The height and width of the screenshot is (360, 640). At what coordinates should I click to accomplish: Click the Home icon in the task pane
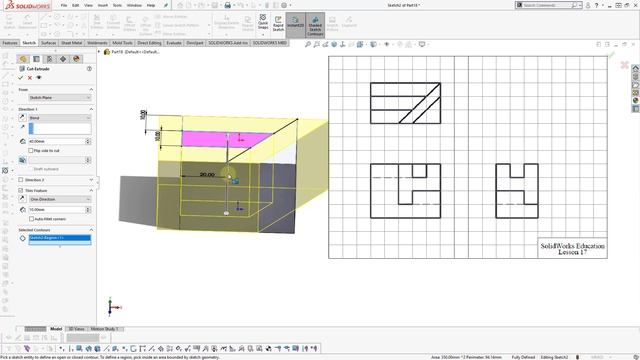click(636, 69)
